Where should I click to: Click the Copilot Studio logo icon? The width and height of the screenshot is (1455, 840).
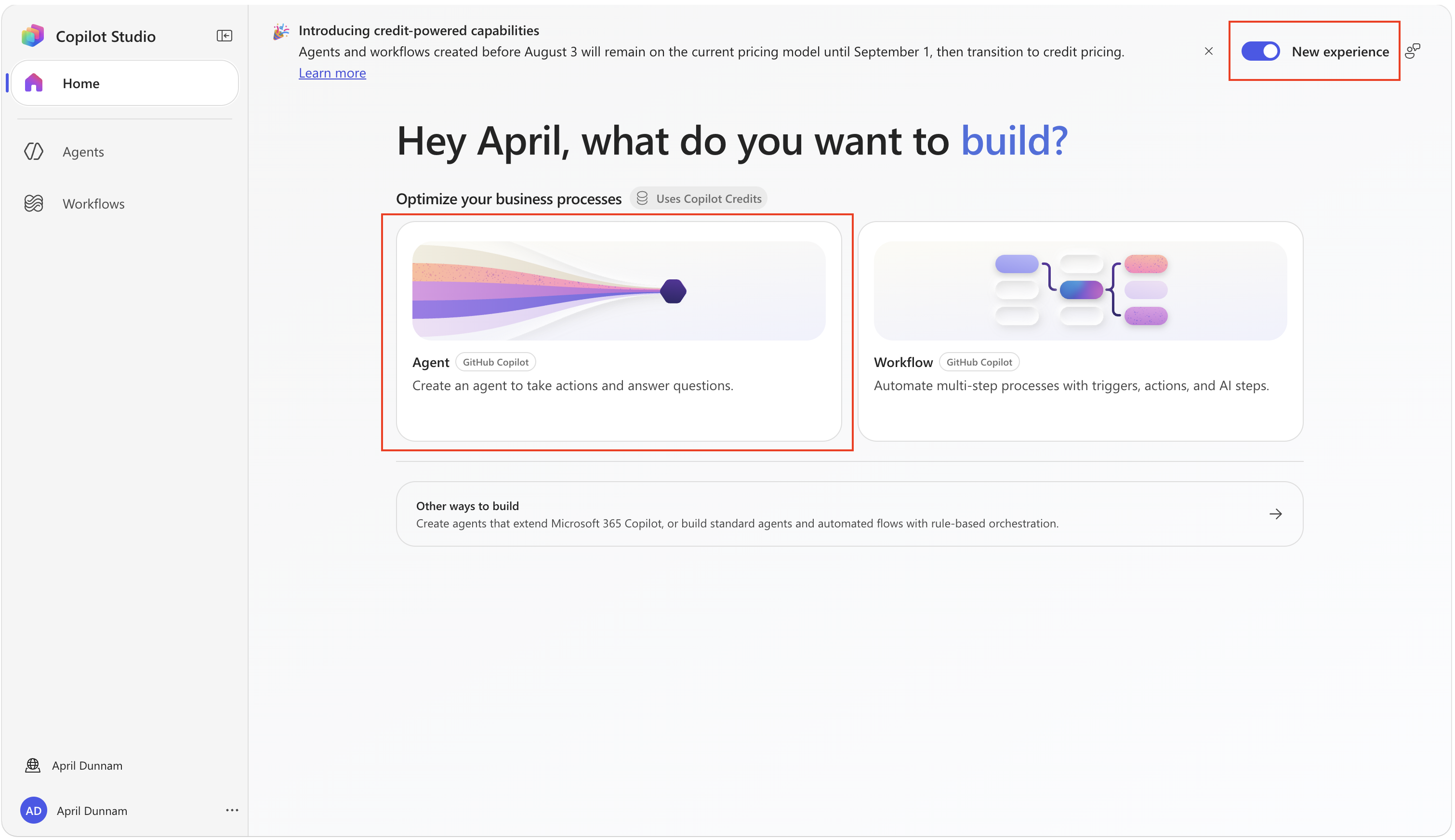point(32,36)
